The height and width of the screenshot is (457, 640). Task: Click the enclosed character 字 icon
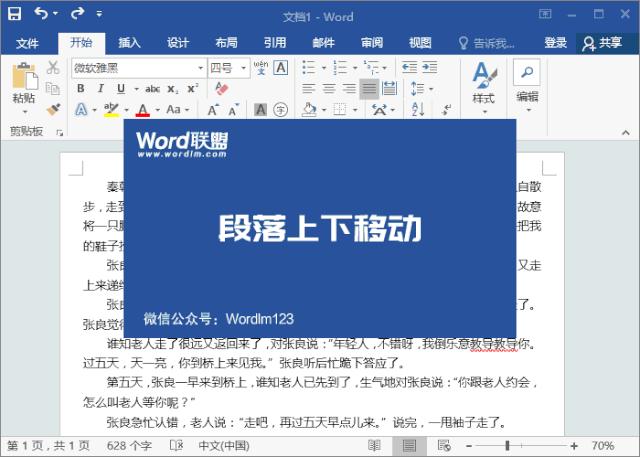pyautogui.click(x=280, y=109)
